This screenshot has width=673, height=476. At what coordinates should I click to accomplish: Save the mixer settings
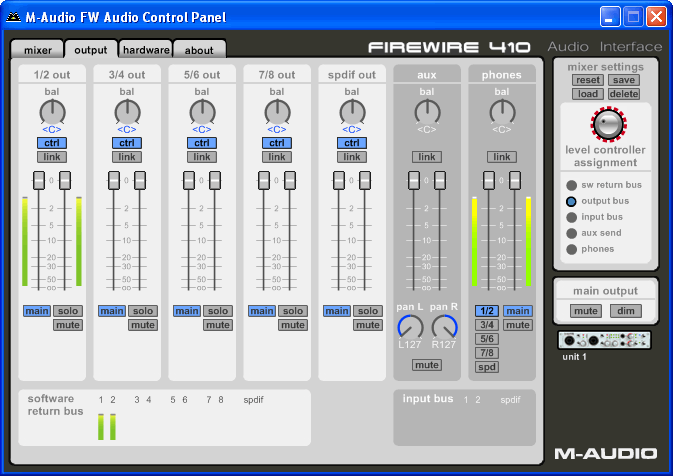click(x=624, y=80)
